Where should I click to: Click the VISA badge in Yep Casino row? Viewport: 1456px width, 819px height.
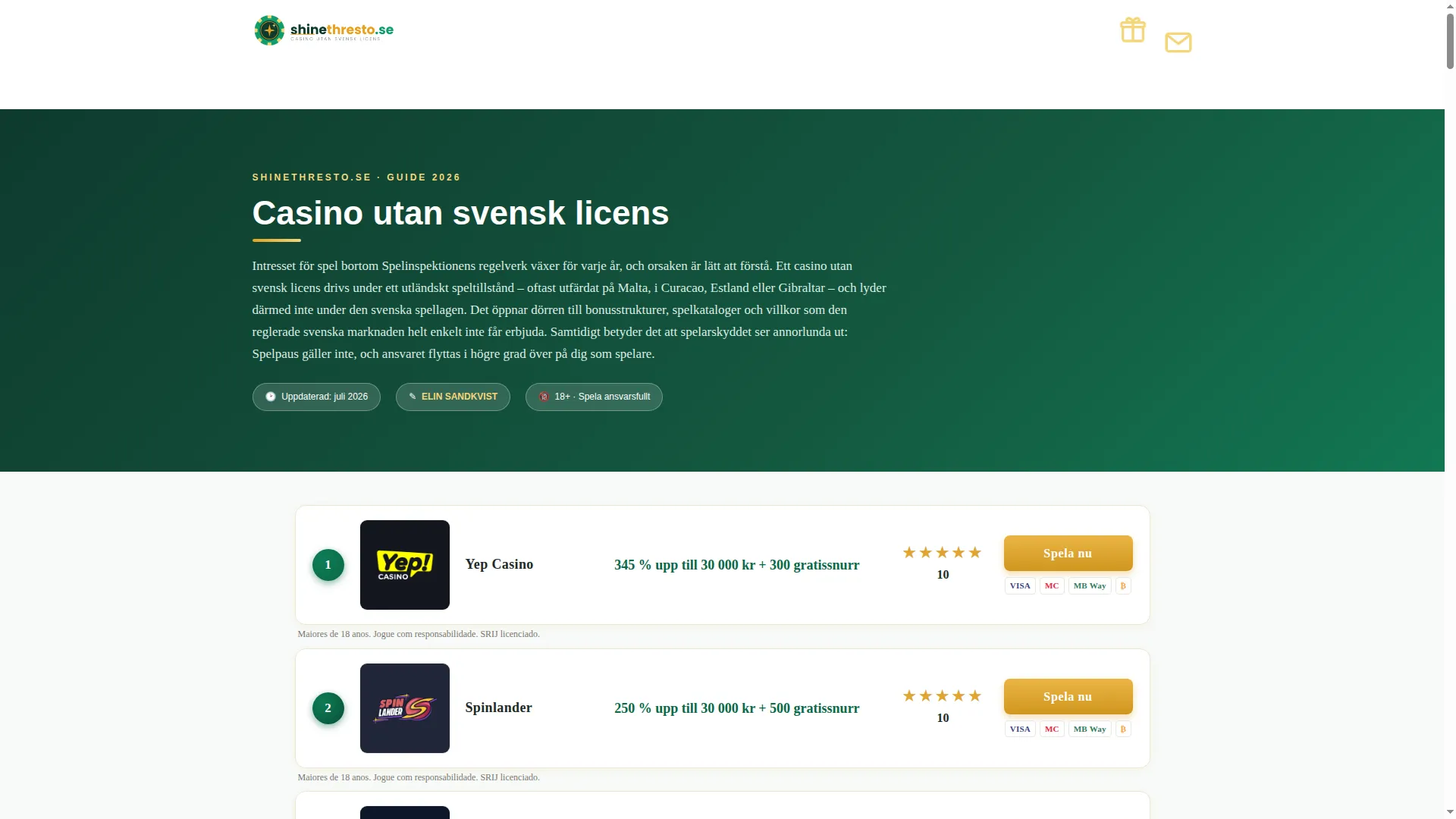coord(1020,585)
